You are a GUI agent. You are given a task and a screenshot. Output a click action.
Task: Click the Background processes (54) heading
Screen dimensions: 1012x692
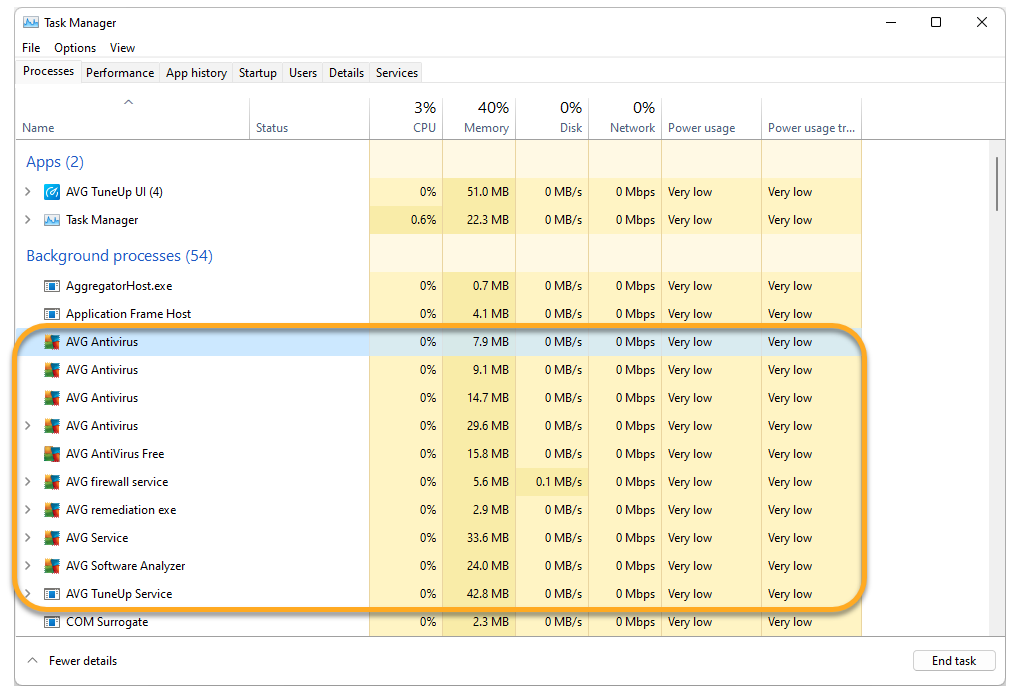pyautogui.click(x=119, y=256)
